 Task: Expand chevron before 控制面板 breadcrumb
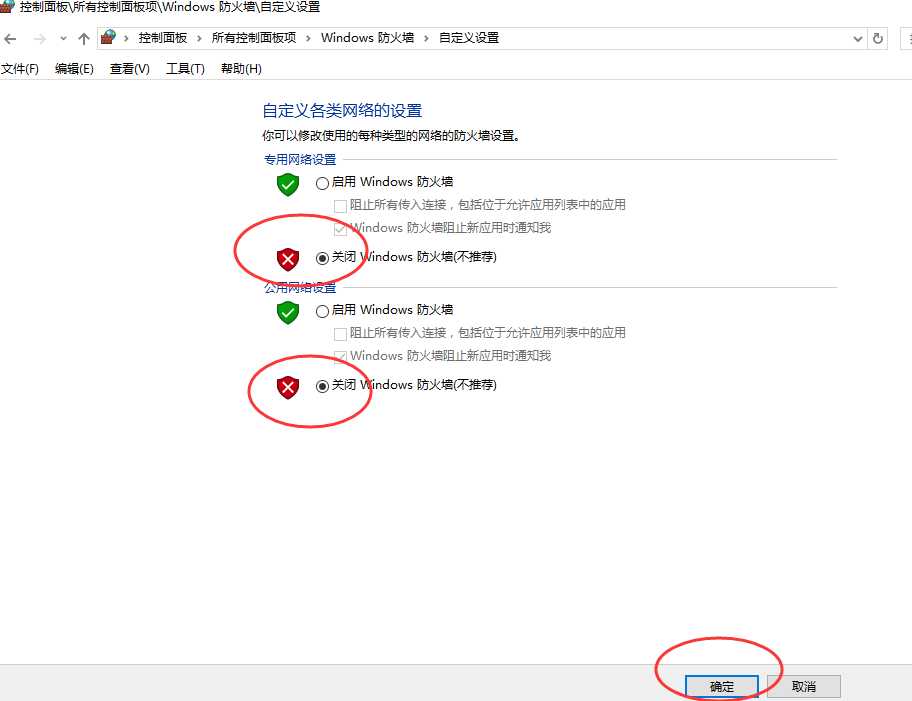pos(126,38)
